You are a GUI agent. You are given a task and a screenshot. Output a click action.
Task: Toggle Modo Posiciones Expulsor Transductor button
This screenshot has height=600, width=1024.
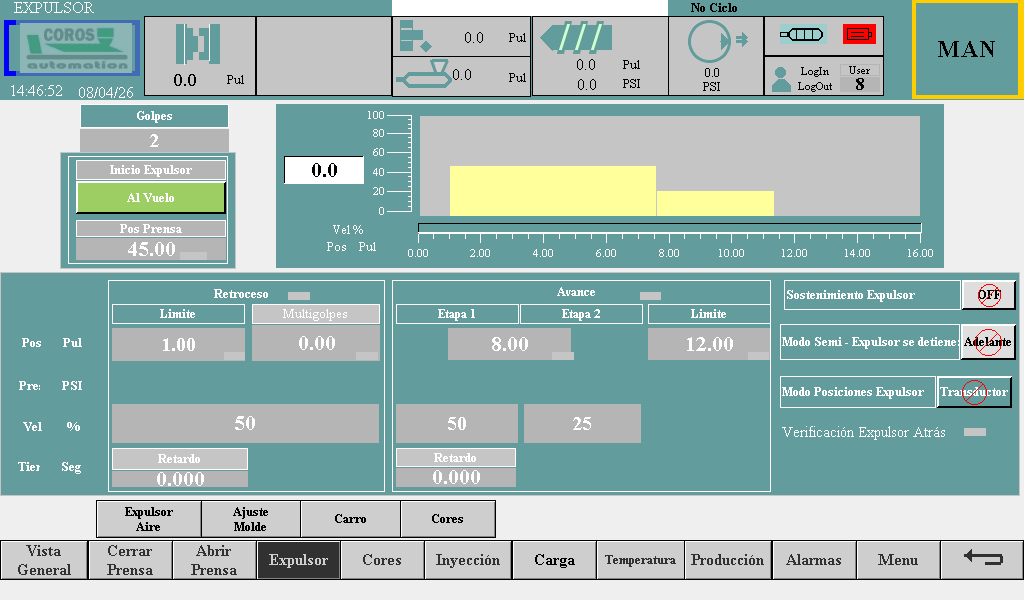click(974, 392)
